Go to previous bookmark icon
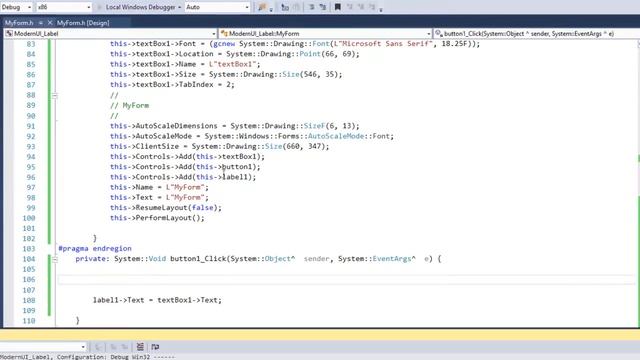Image resolution: width=640 pixels, height=360 pixels. coord(350,7)
